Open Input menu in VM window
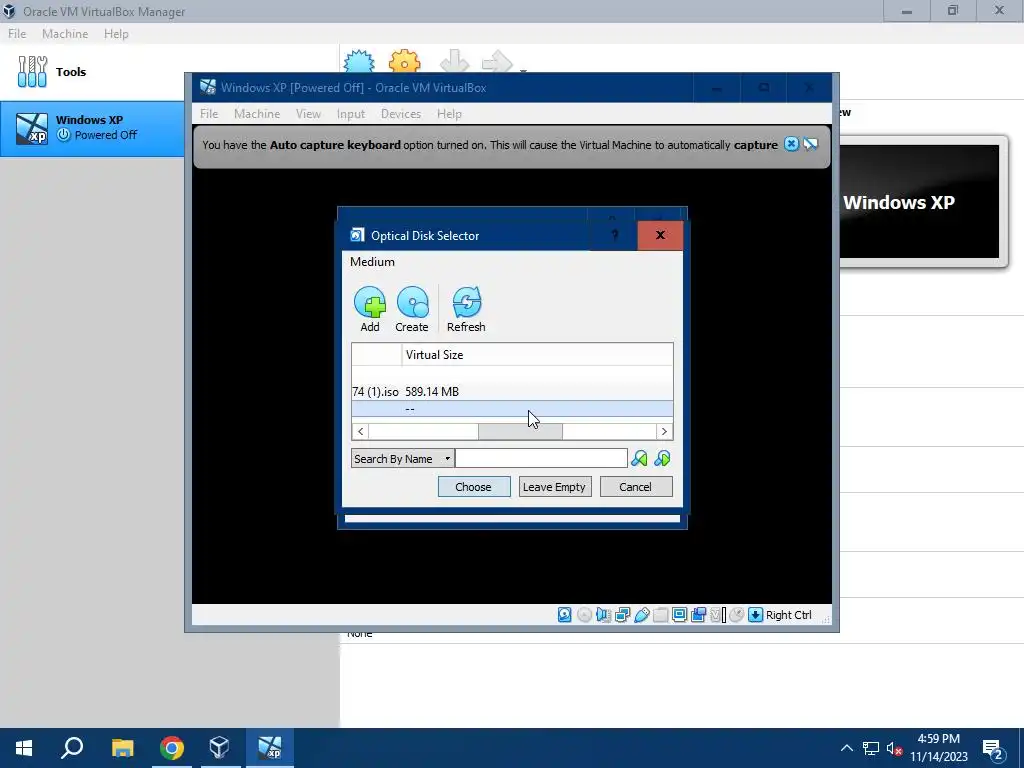 point(351,114)
